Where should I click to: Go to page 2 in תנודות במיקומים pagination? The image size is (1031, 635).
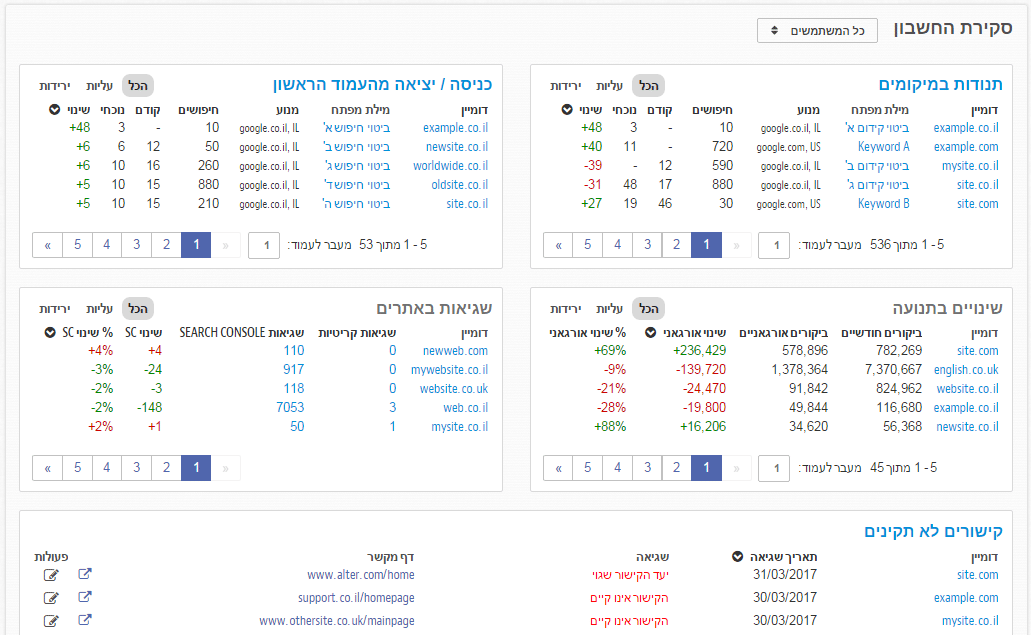(x=677, y=245)
